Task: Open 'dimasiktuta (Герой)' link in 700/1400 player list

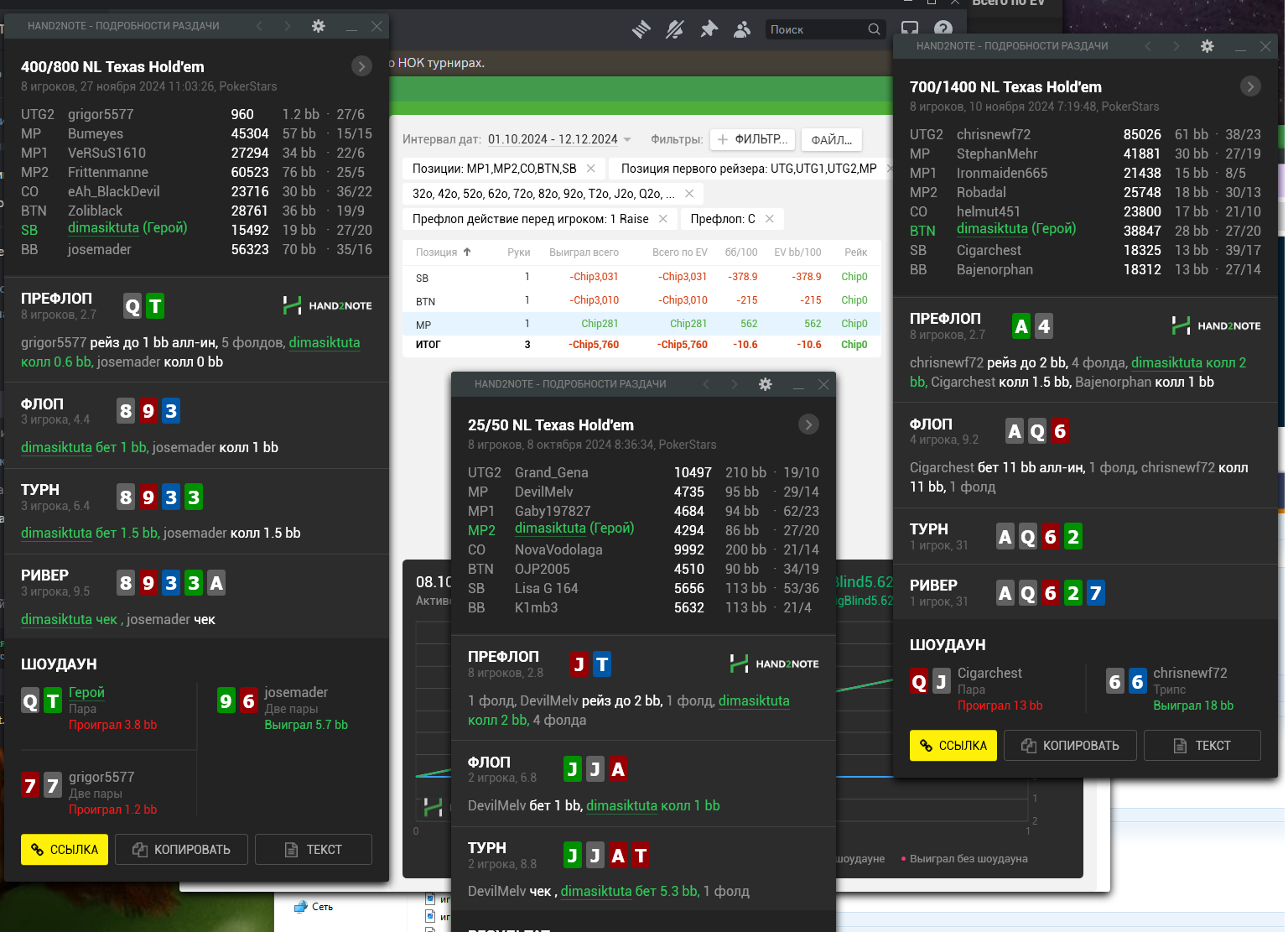Action: (1016, 229)
